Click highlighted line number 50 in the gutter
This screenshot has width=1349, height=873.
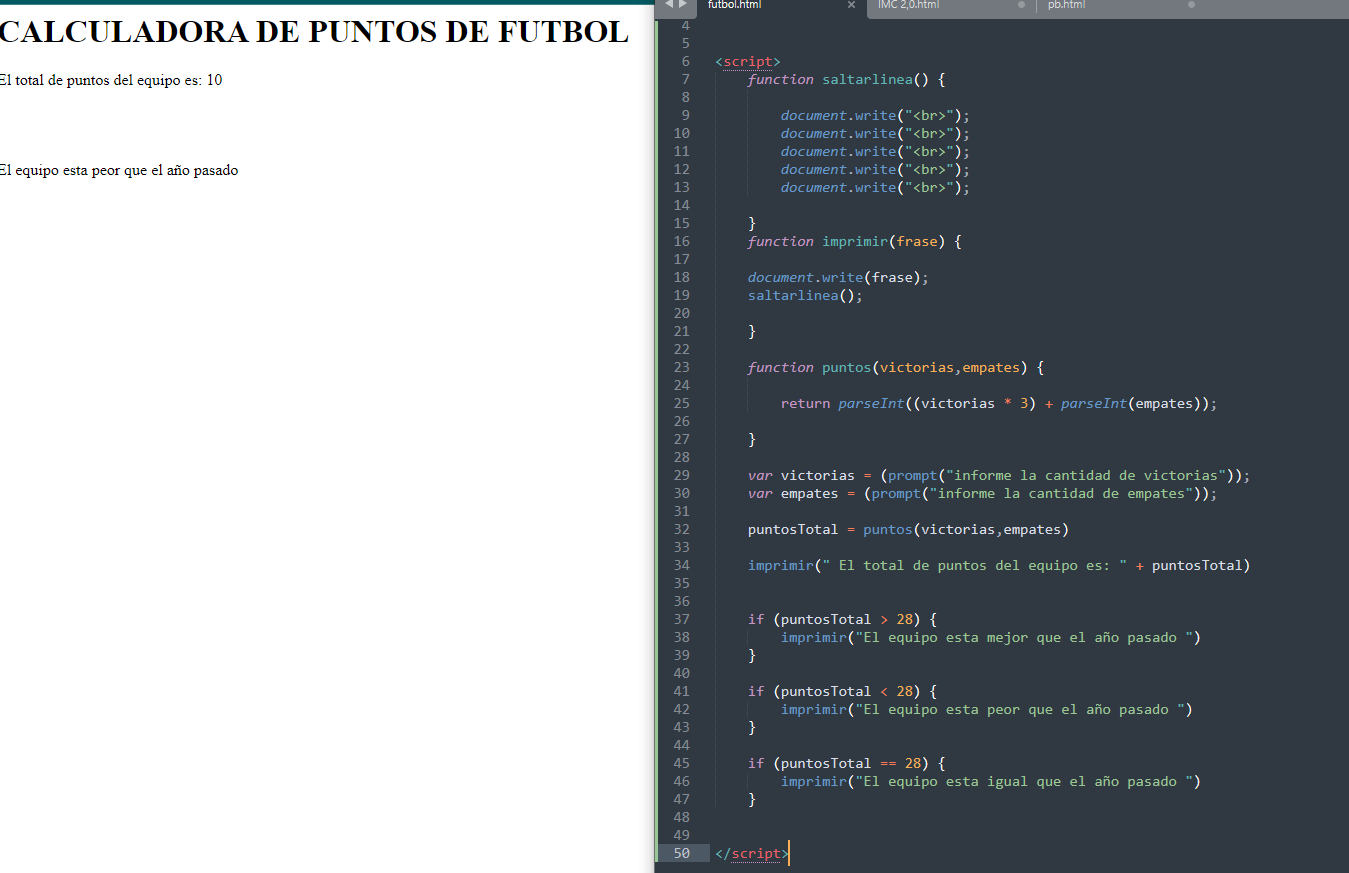(x=681, y=853)
